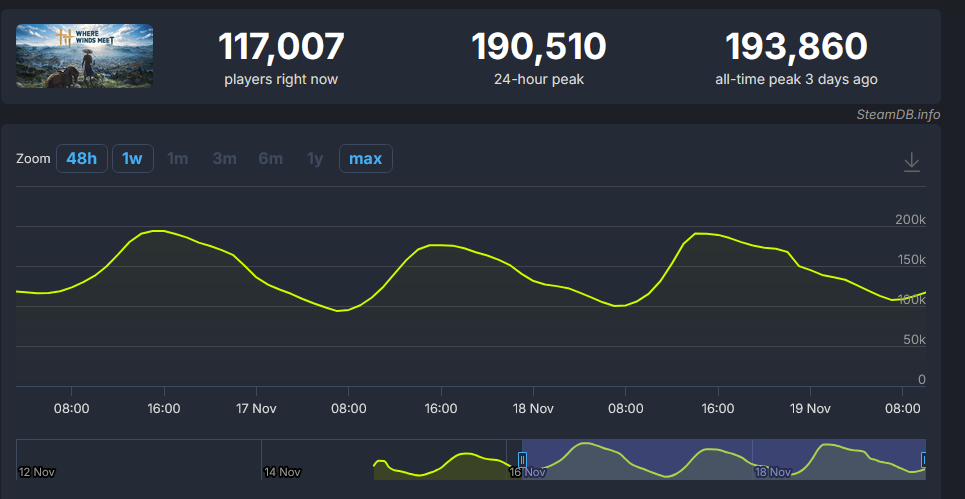Open the Where Winds Meet game thumbnail
965x499 pixels.
(84, 56)
